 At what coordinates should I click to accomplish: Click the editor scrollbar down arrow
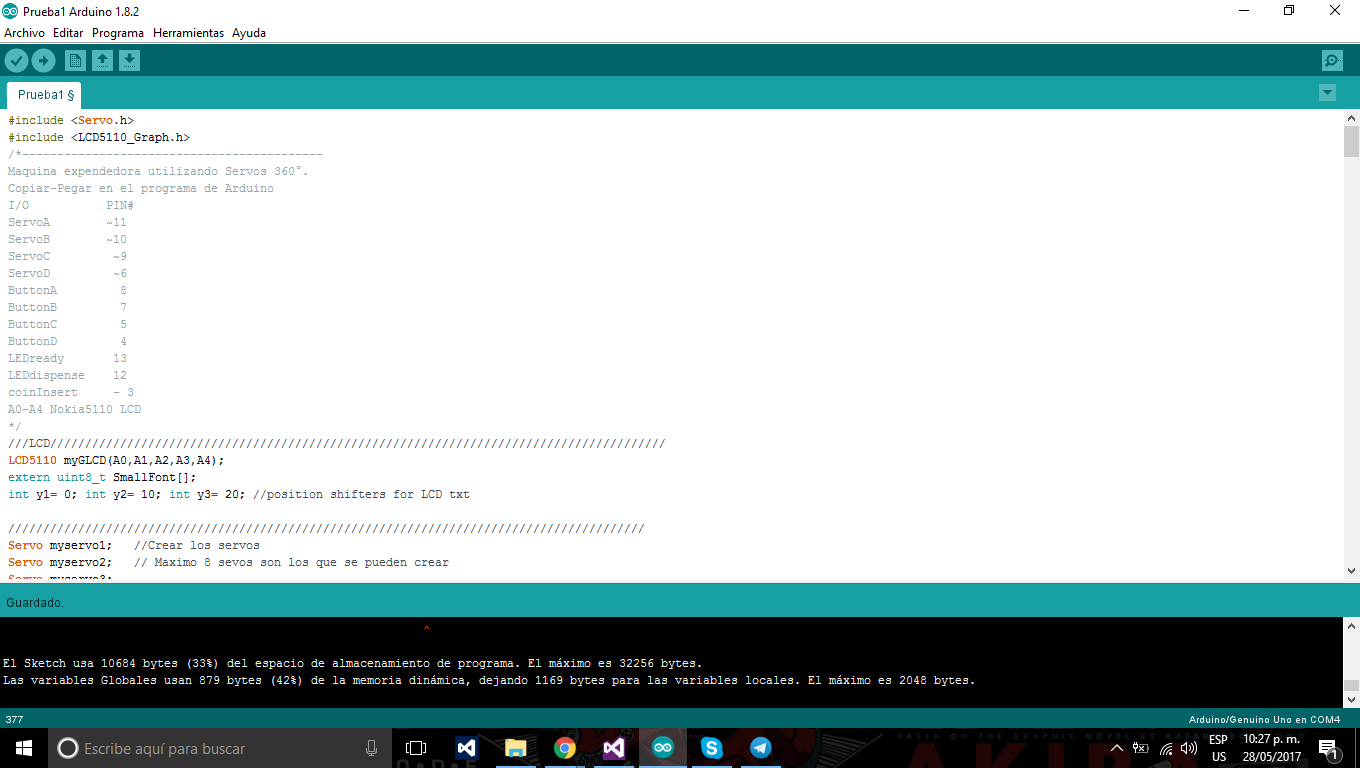coord(1351,570)
